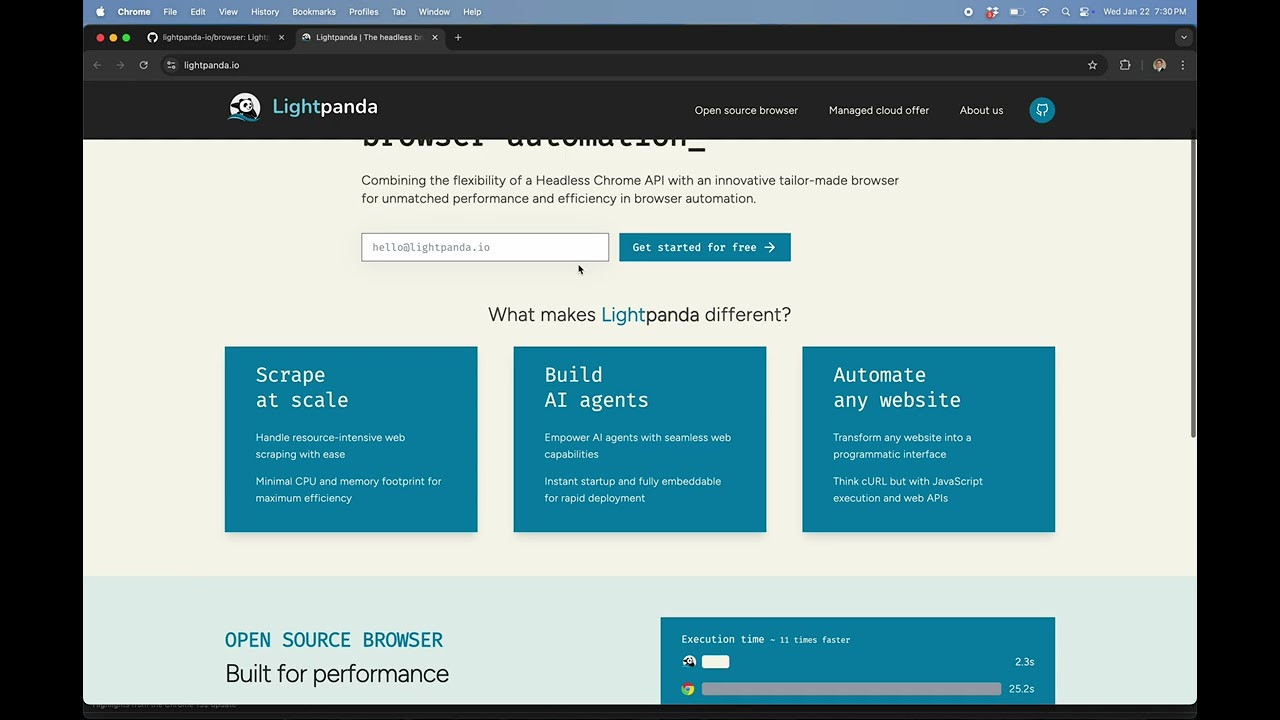Open Chrome three-dot menu
1280x720 pixels.
coord(1182,65)
